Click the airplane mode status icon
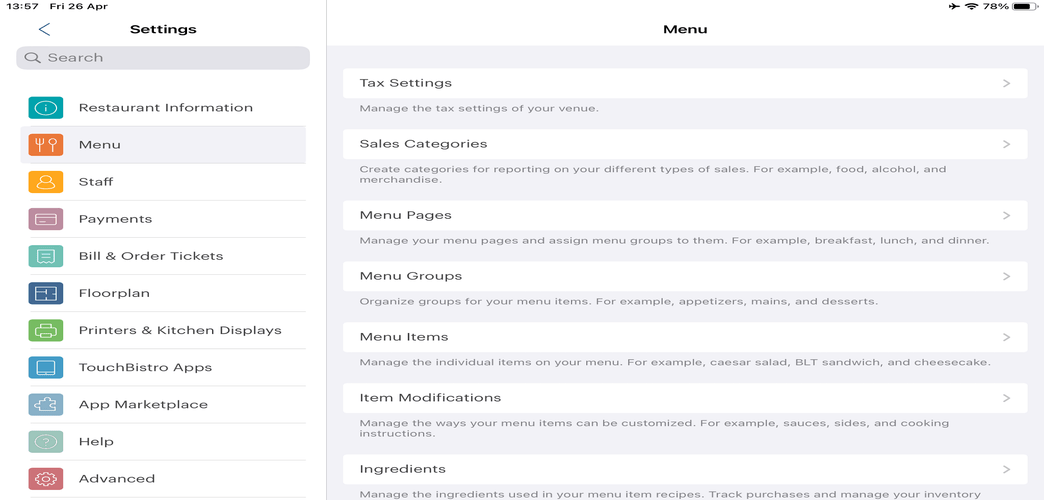 click(x=955, y=6)
